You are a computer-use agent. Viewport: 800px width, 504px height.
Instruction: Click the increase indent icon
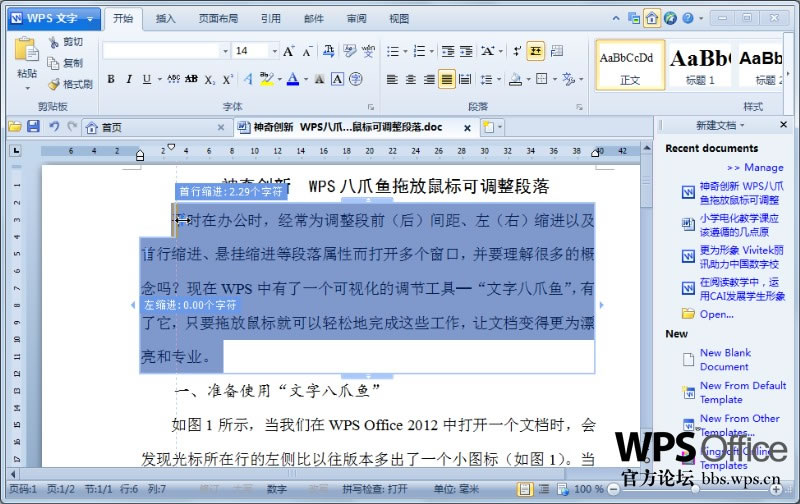[x=466, y=51]
